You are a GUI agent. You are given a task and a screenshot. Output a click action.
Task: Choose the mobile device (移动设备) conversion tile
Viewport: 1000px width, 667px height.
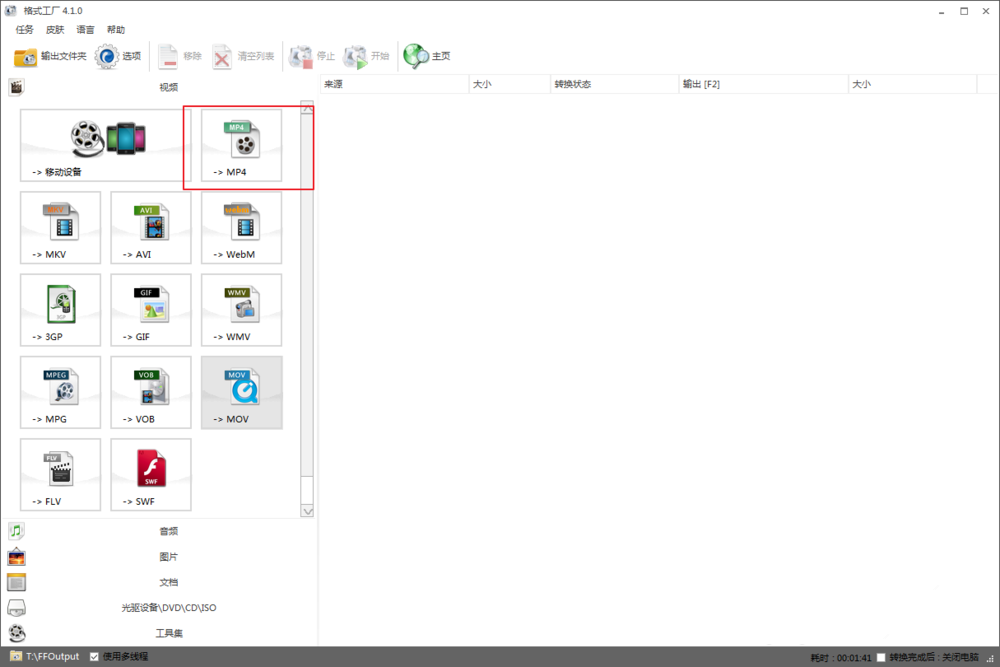[x=106, y=145]
